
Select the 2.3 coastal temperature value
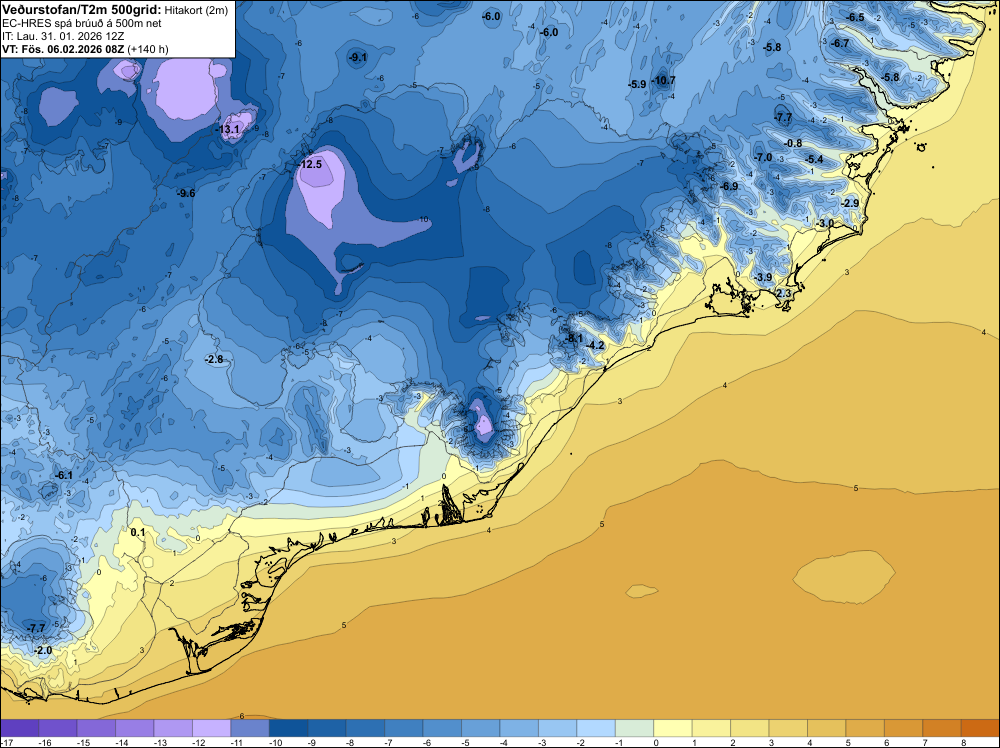[784, 293]
